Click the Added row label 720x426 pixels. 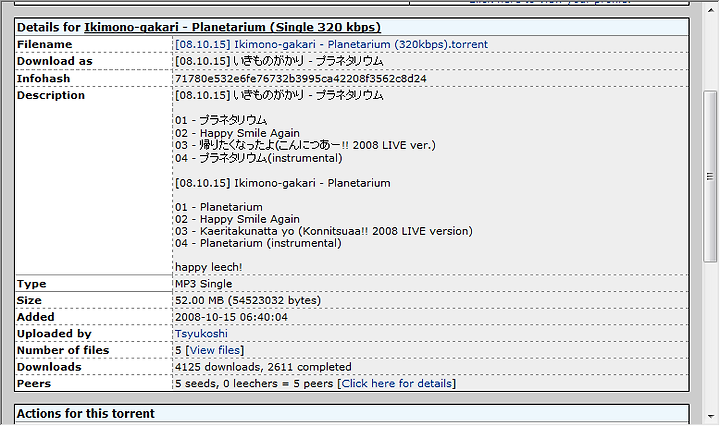(x=36, y=317)
